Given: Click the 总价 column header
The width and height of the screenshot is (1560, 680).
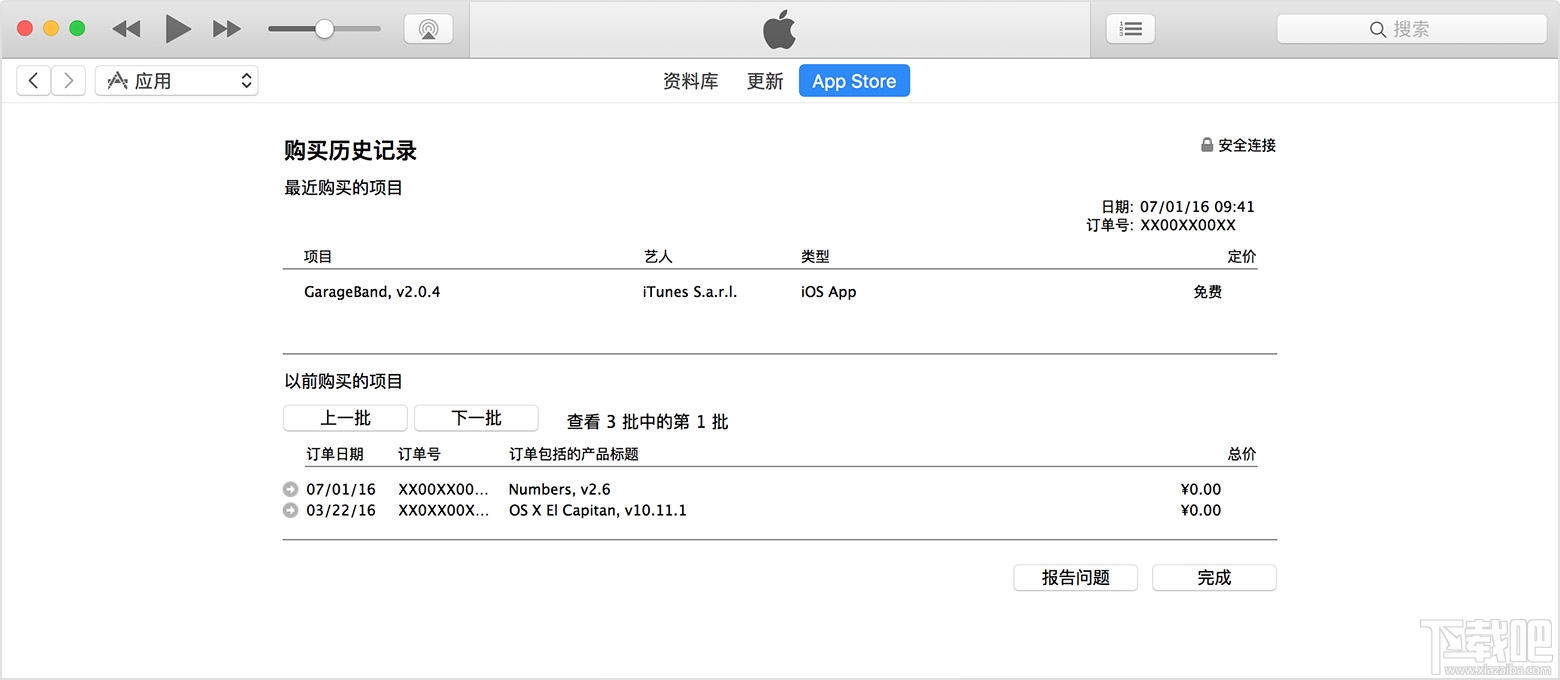Looking at the screenshot, I should [1242, 454].
